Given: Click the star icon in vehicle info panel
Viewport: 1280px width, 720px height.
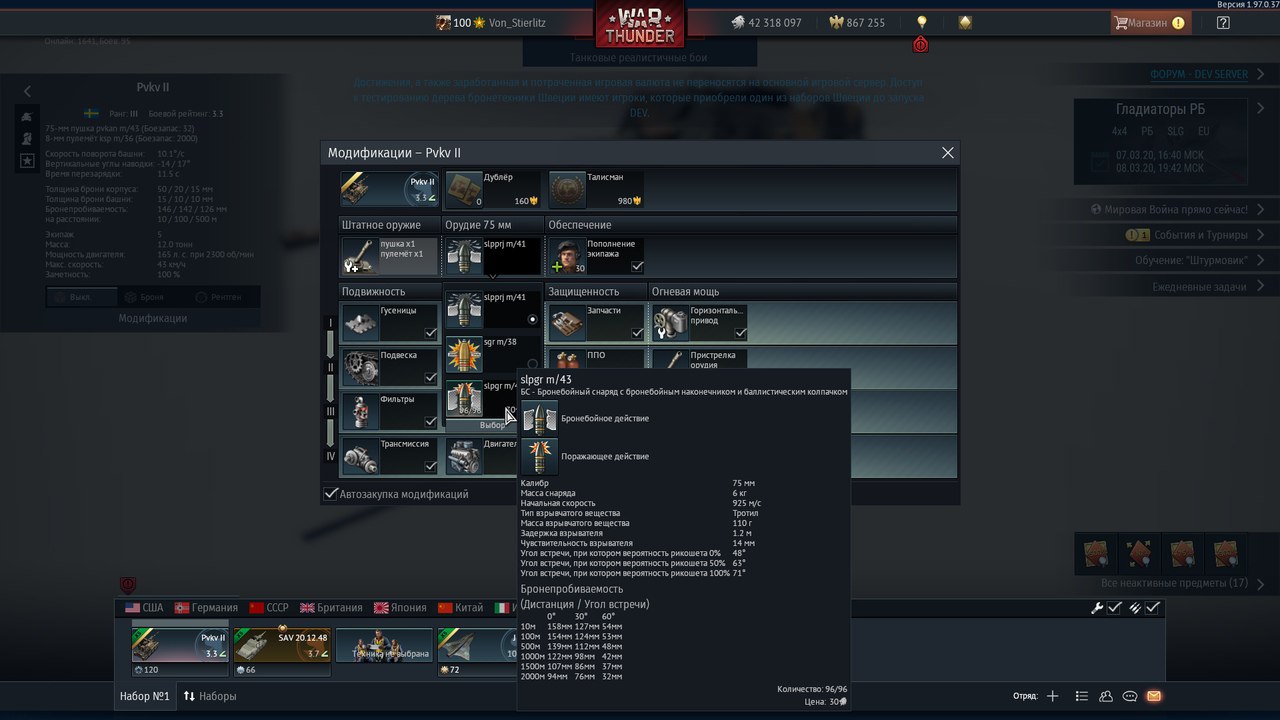Looking at the screenshot, I should click(x=27, y=160).
